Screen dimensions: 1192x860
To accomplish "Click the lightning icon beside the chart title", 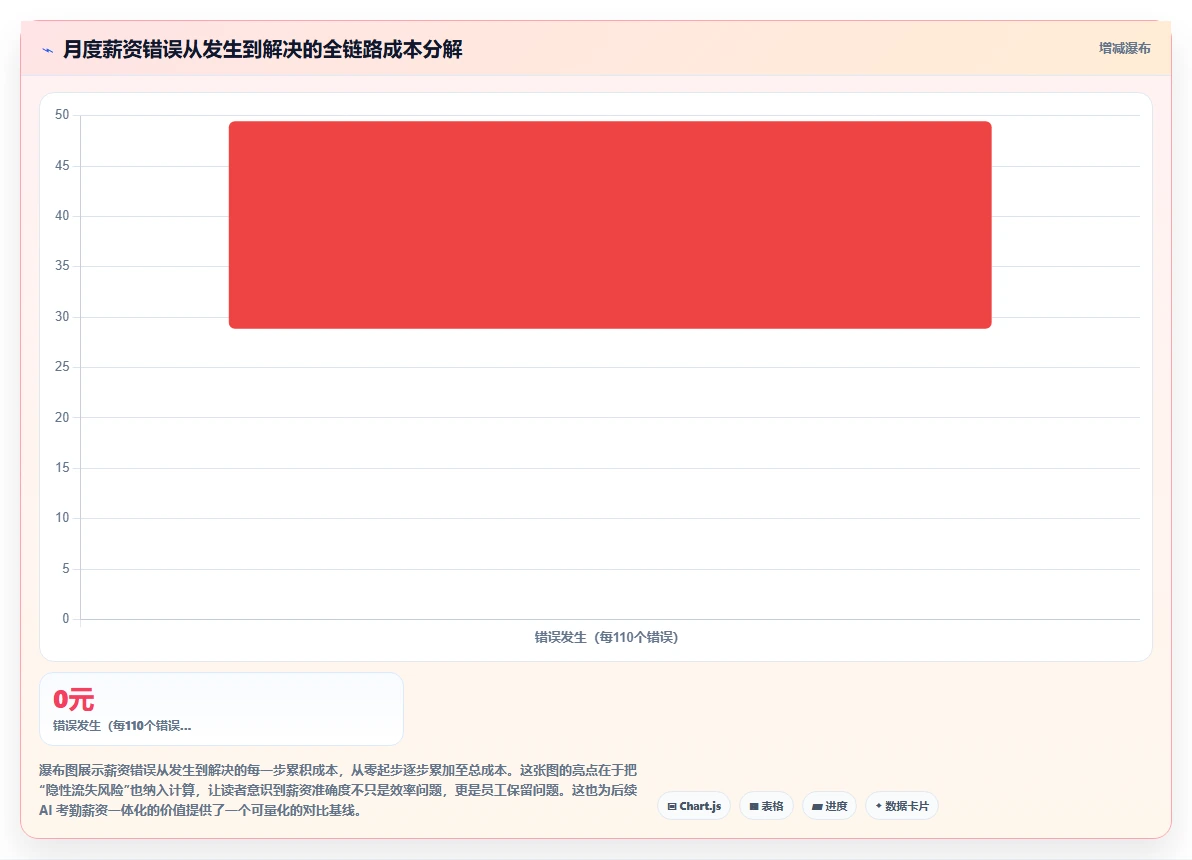I will coord(48,50).
